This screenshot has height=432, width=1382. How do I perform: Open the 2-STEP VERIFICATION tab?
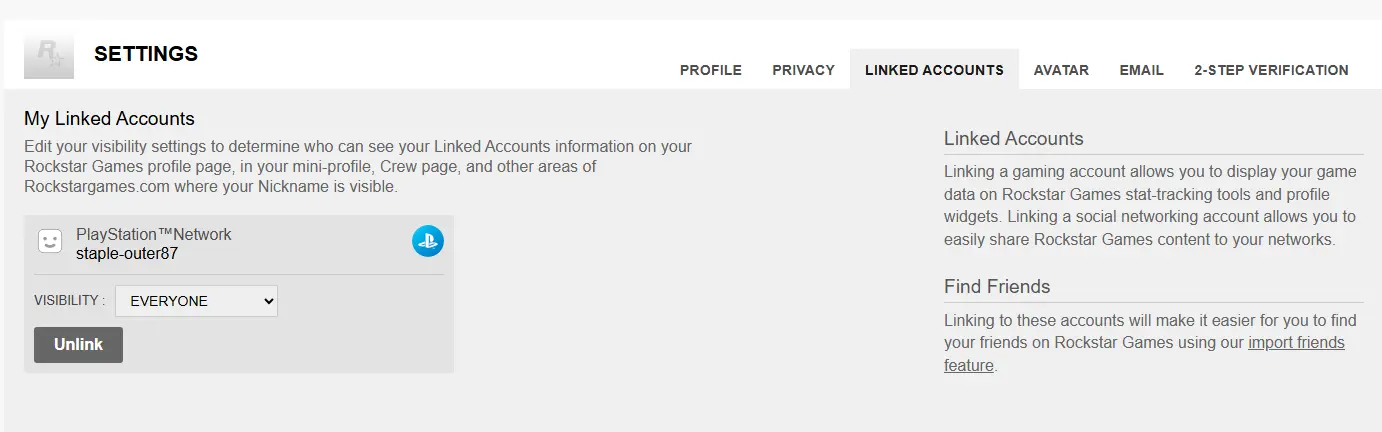[1271, 70]
